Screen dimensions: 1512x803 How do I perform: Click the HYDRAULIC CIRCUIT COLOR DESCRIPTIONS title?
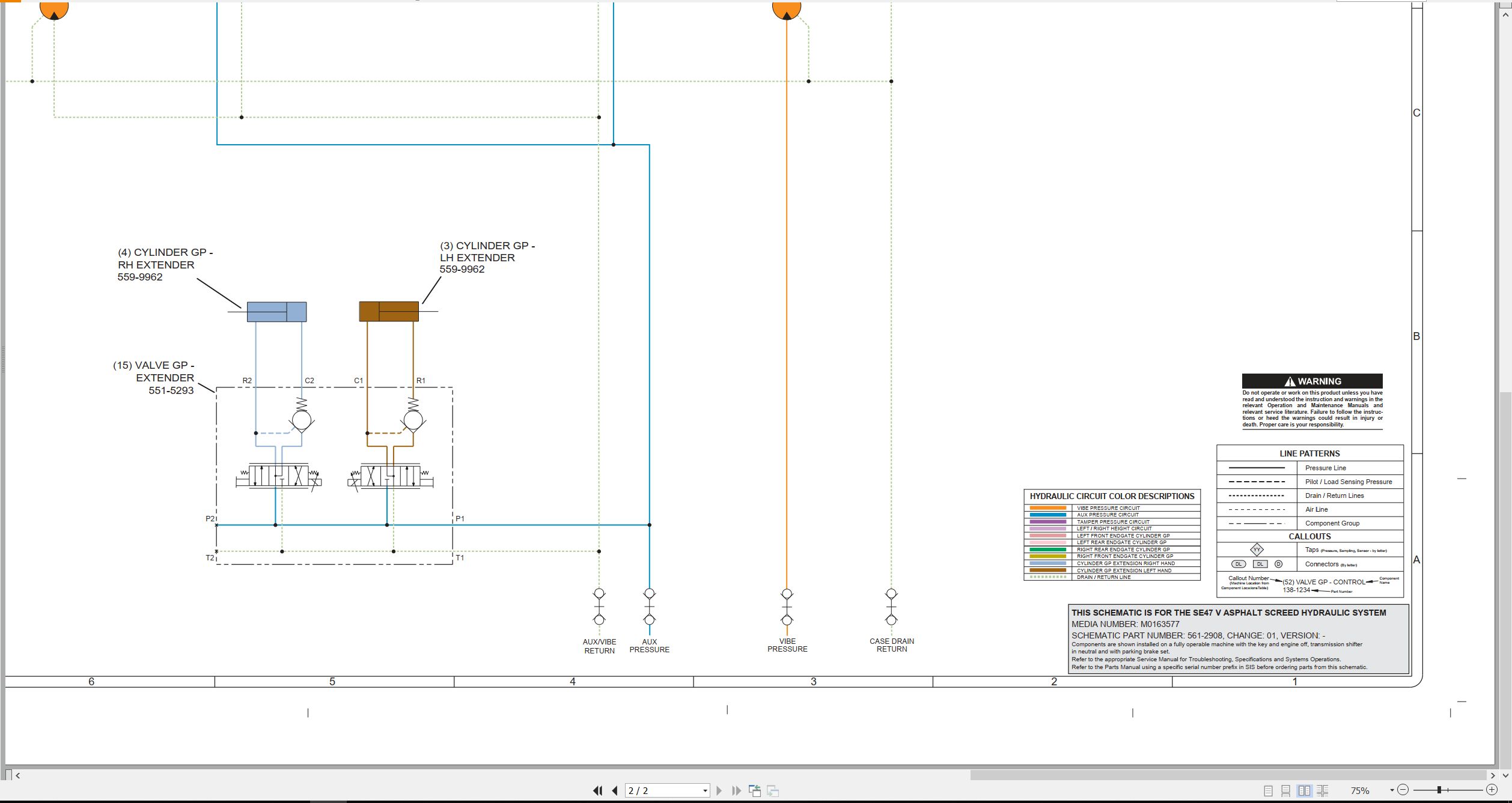pos(1112,496)
